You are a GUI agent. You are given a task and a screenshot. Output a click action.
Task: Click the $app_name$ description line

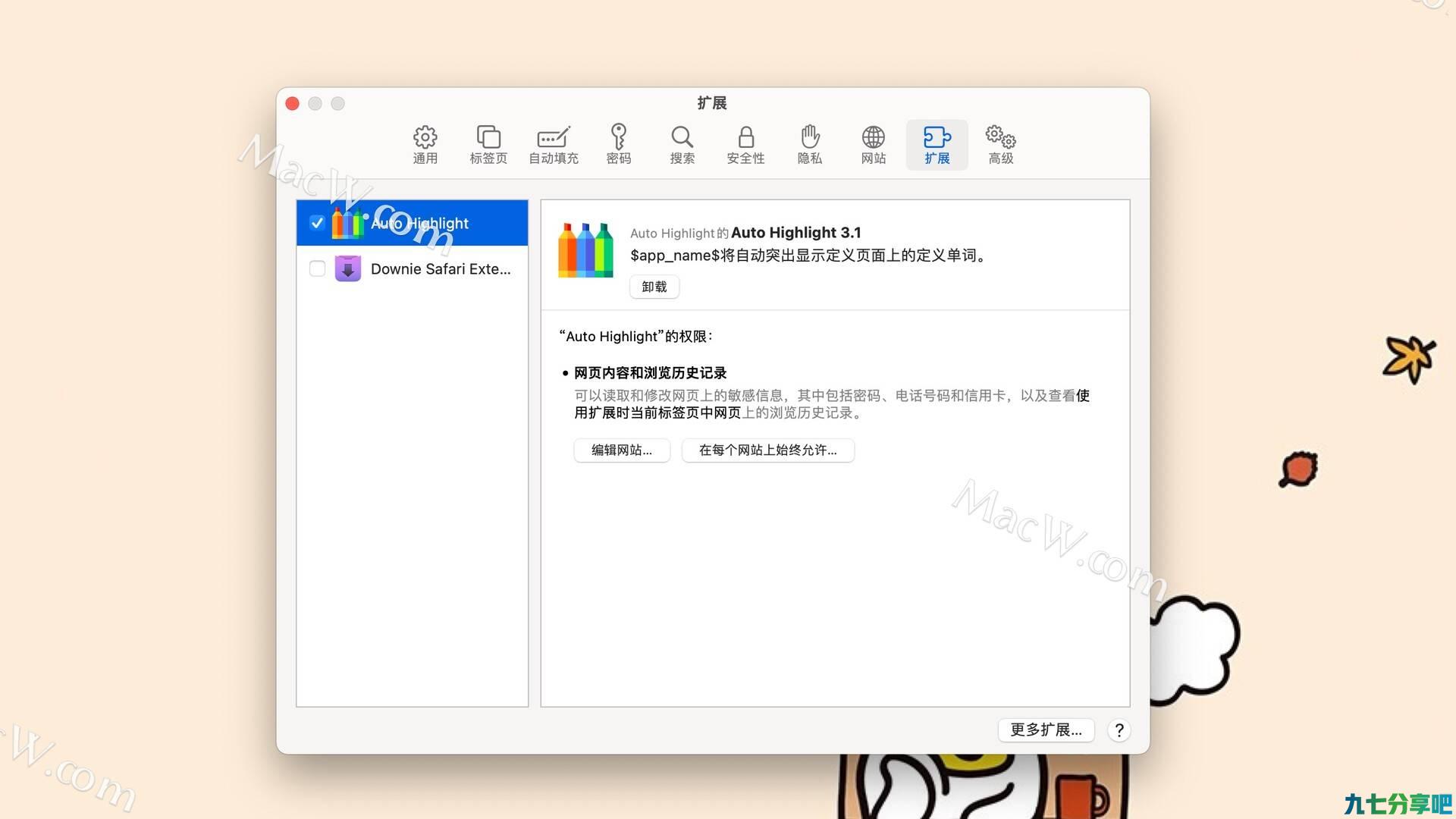[809, 256]
